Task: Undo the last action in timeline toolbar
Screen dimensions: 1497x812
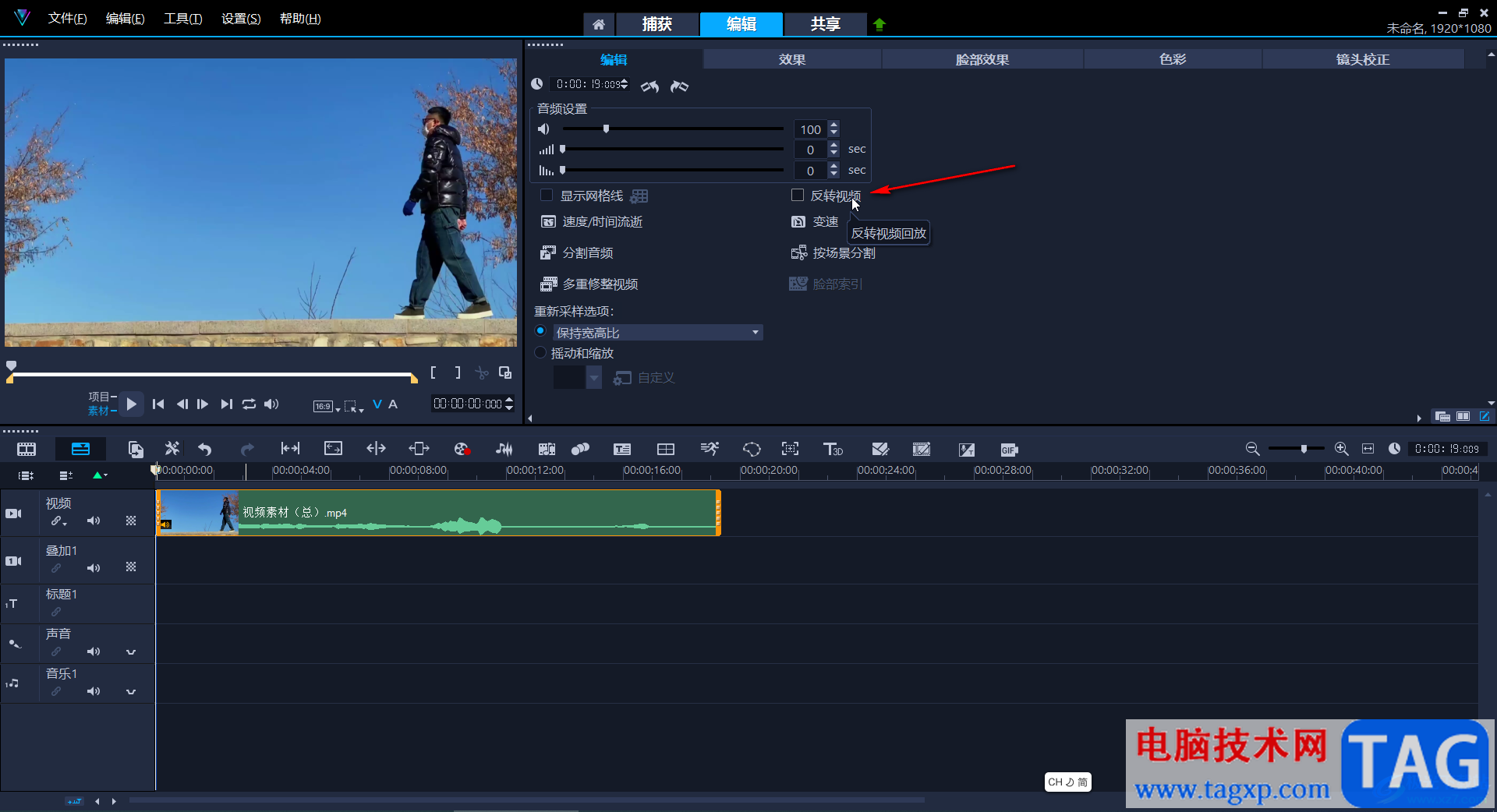Action: 204,449
